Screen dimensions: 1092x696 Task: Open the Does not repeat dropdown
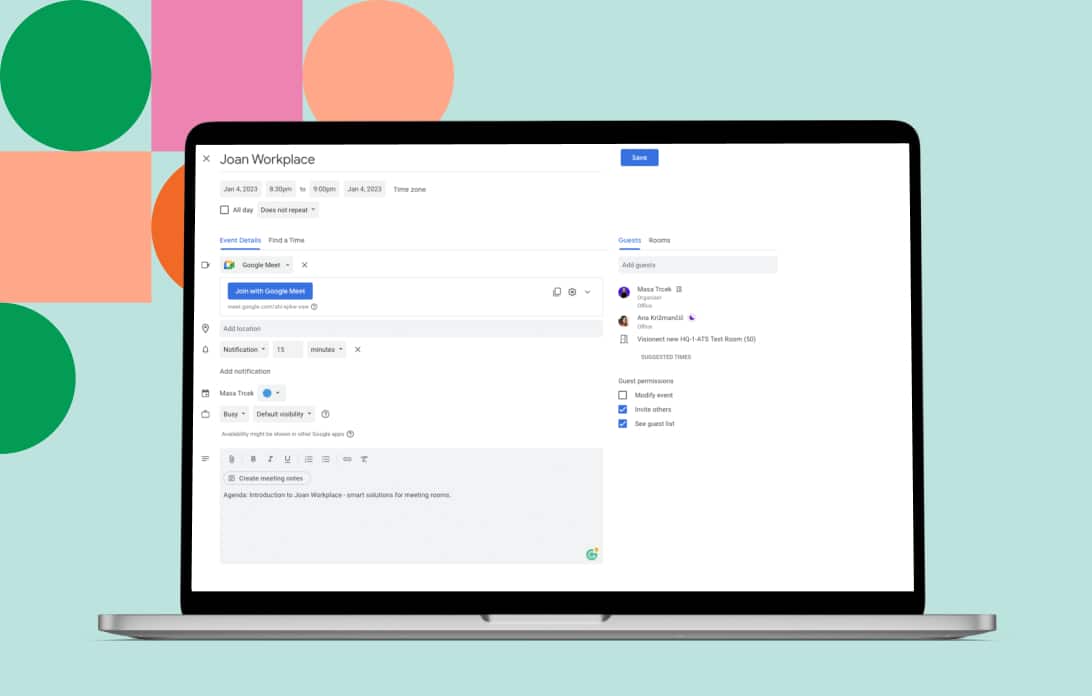click(x=287, y=210)
